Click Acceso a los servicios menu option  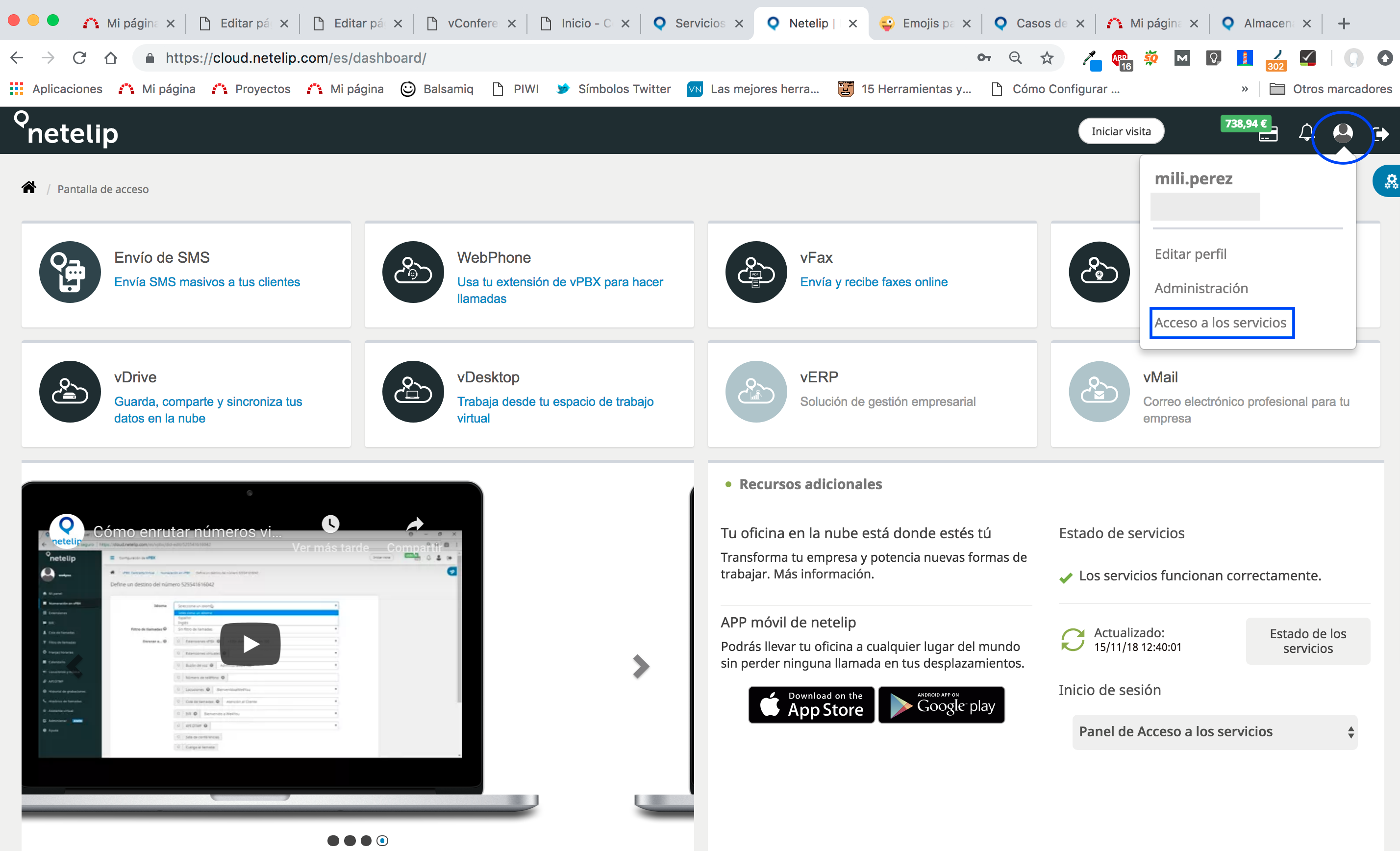1221,322
